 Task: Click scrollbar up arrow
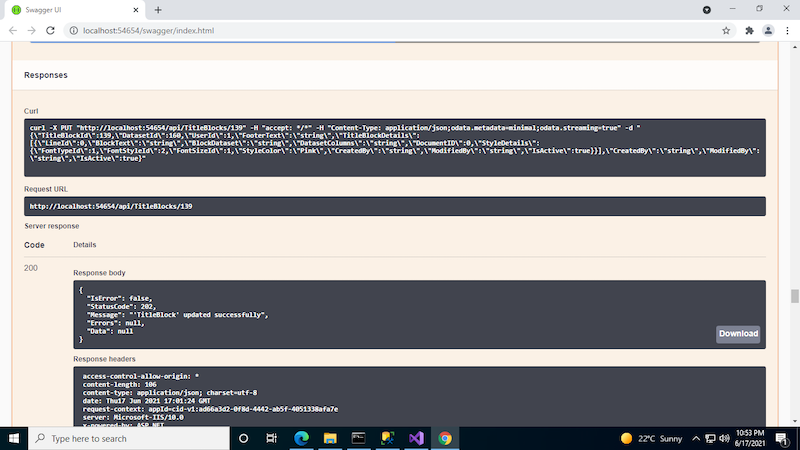coord(794,47)
